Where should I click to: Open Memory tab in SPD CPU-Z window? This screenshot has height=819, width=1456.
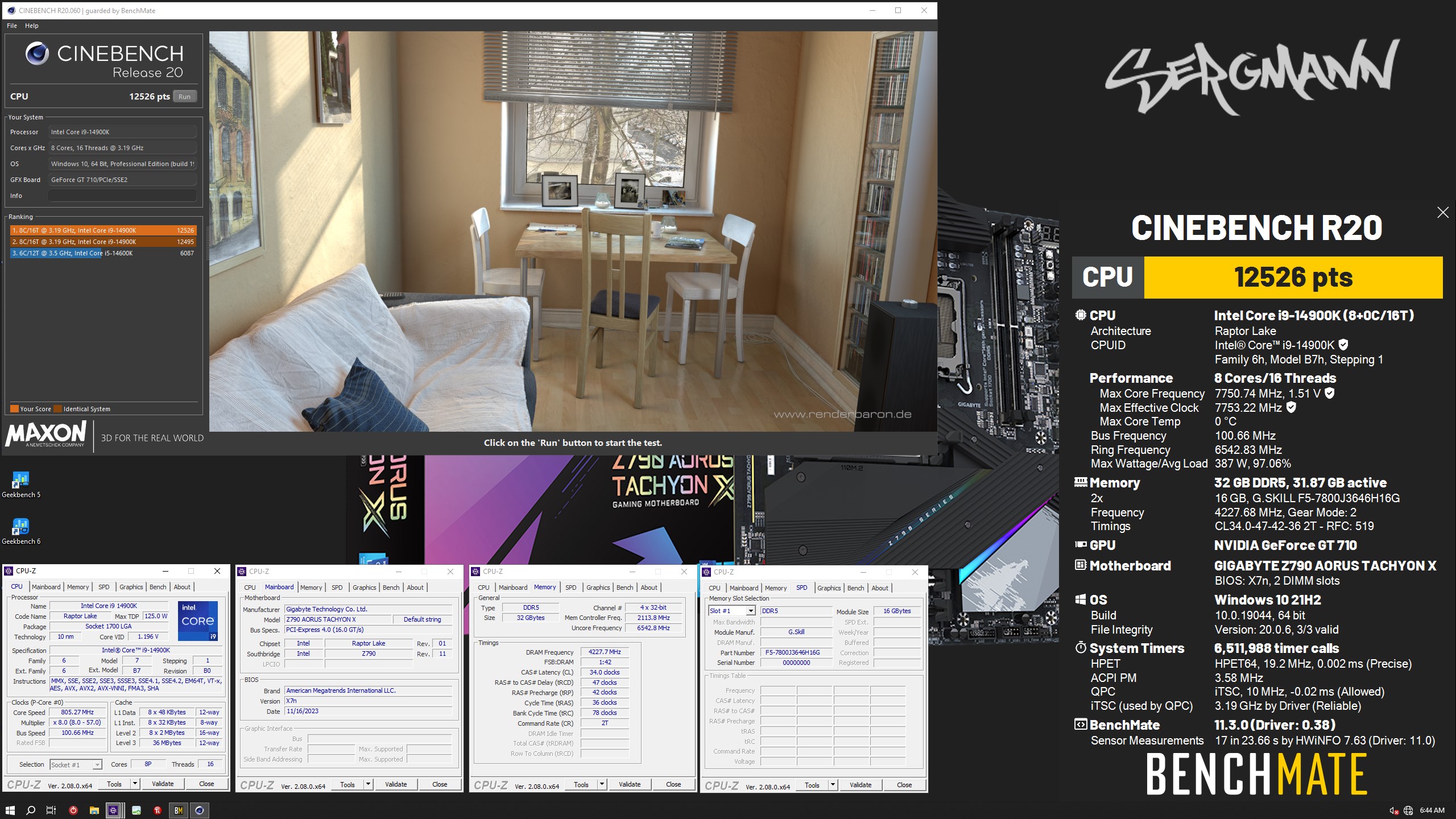(x=776, y=588)
